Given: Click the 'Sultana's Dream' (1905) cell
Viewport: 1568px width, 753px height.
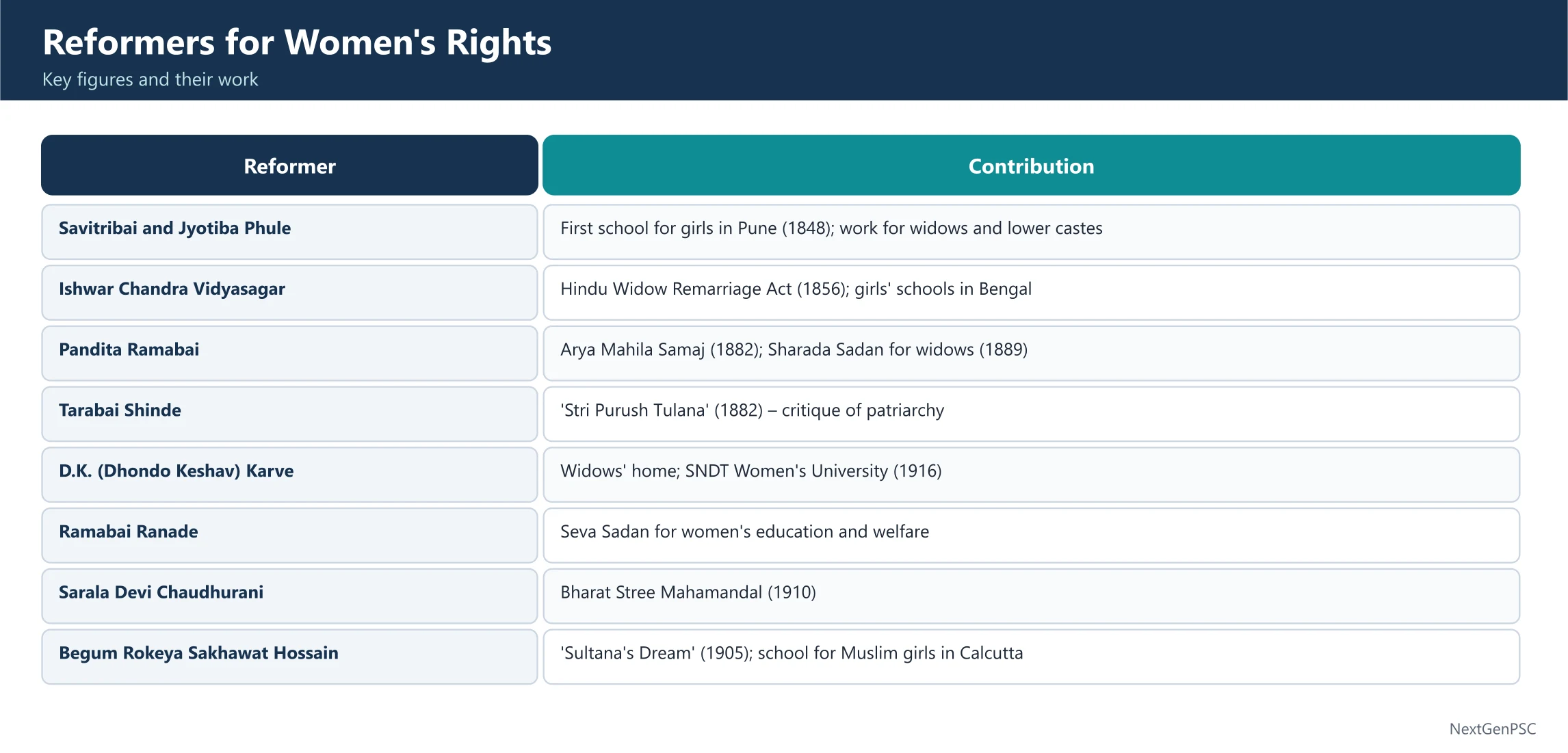Looking at the screenshot, I should pyautogui.click(x=1031, y=657).
